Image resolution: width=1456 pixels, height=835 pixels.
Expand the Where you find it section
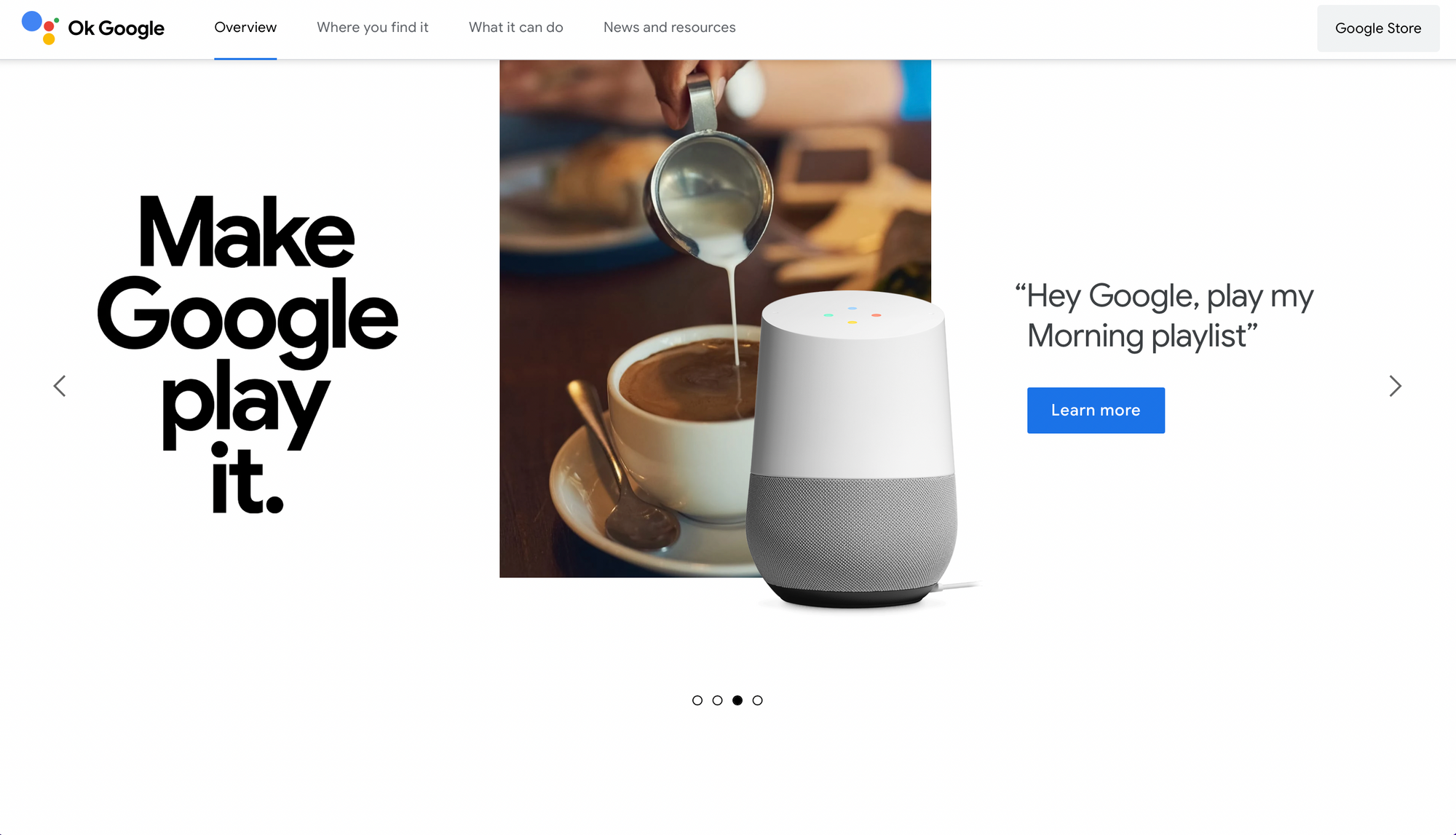point(372,27)
